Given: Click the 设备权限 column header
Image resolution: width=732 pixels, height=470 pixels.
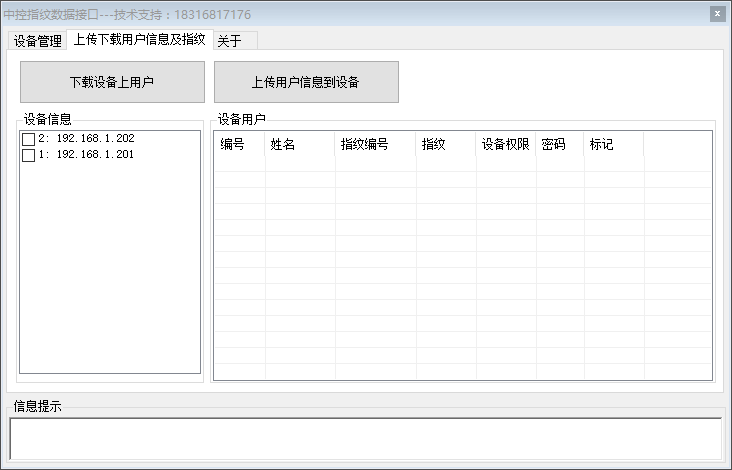Looking at the screenshot, I should pos(505,145).
